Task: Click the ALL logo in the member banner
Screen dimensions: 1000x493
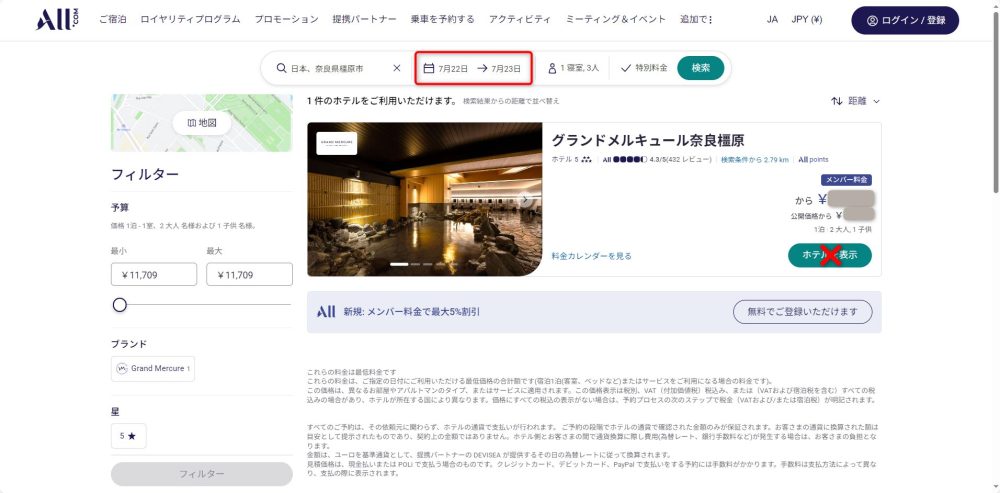Action: [326, 312]
